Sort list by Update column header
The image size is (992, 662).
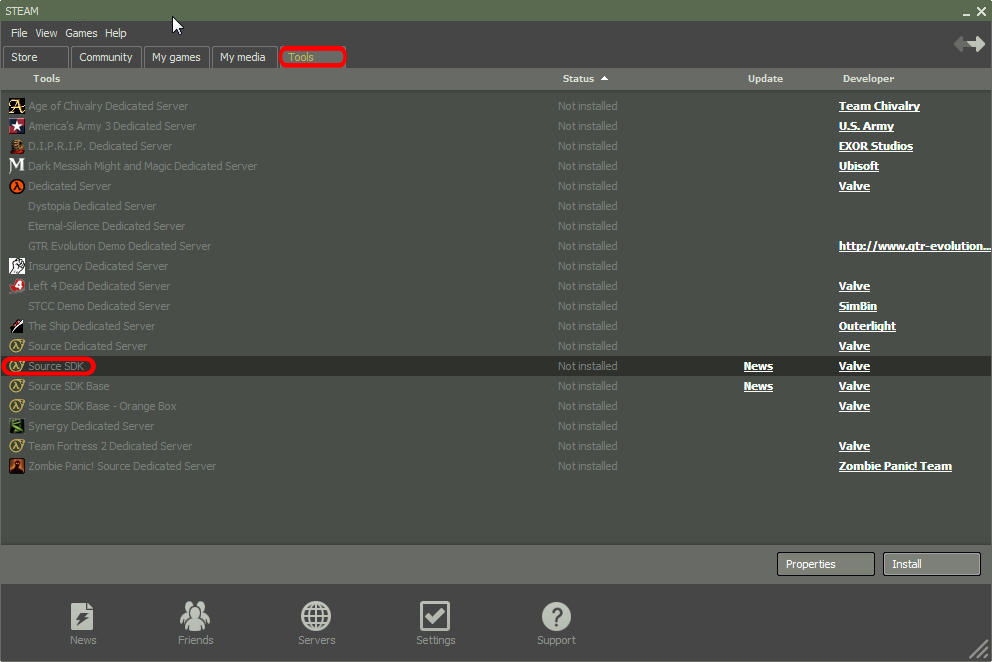(765, 78)
